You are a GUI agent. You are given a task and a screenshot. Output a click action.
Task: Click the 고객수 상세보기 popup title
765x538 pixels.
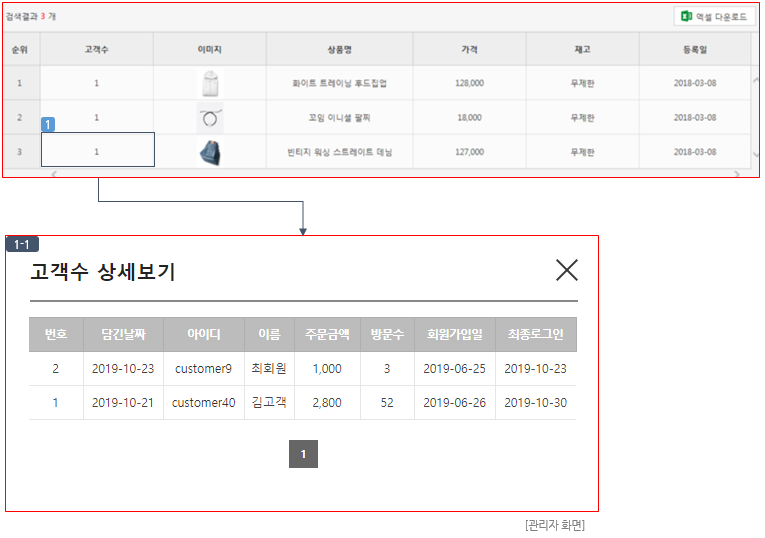(x=102, y=272)
